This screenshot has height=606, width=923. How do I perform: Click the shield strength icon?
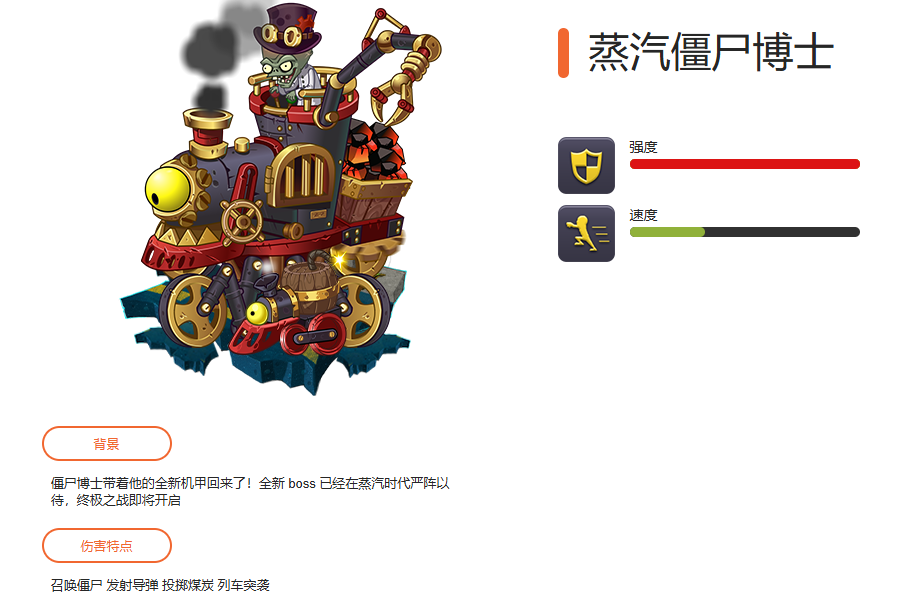586,165
